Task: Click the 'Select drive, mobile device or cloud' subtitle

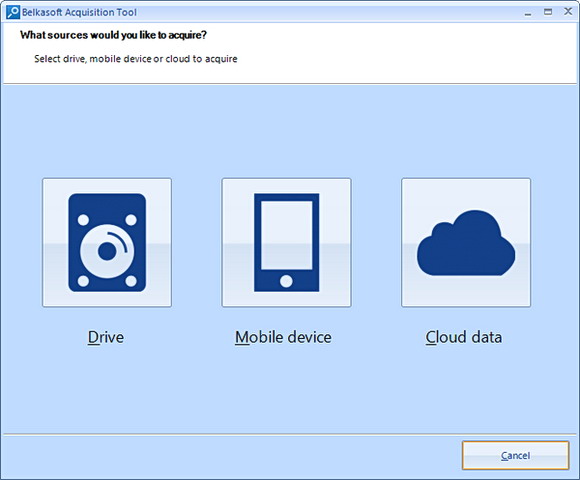Action: 136,59
